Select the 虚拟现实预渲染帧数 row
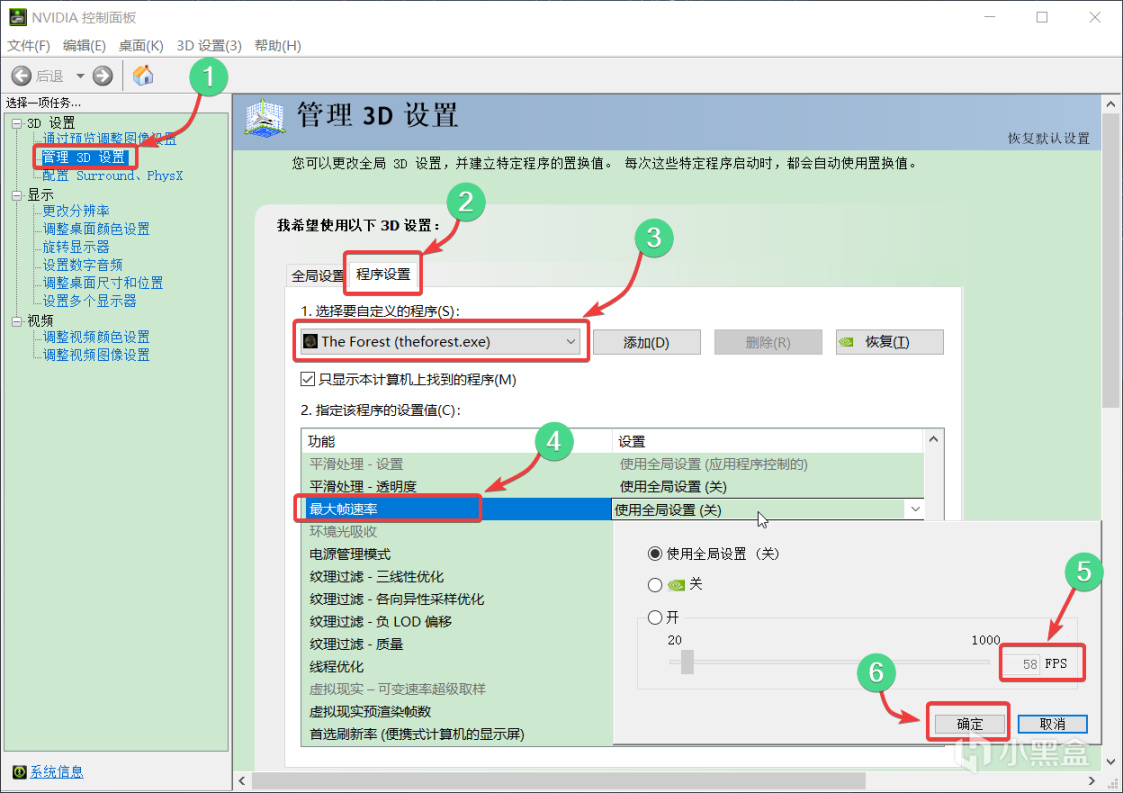The image size is (1123, 793). pyautogui.click(x=456, y=711)
